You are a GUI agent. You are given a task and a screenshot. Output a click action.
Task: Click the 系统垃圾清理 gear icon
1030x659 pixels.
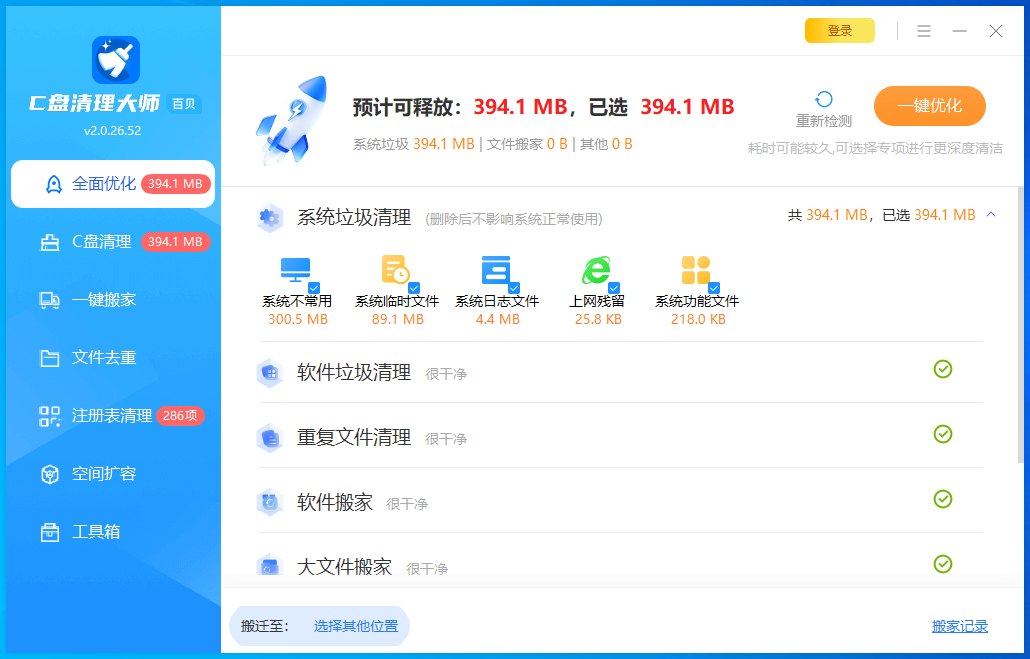tap(269, 217)
